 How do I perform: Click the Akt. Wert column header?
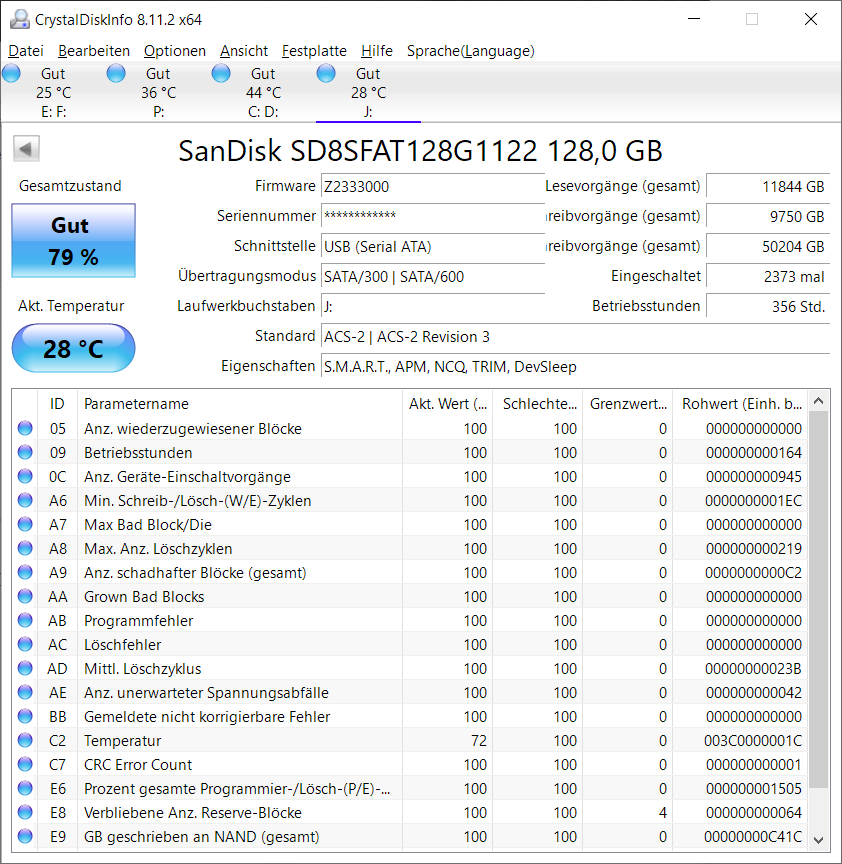447,404
